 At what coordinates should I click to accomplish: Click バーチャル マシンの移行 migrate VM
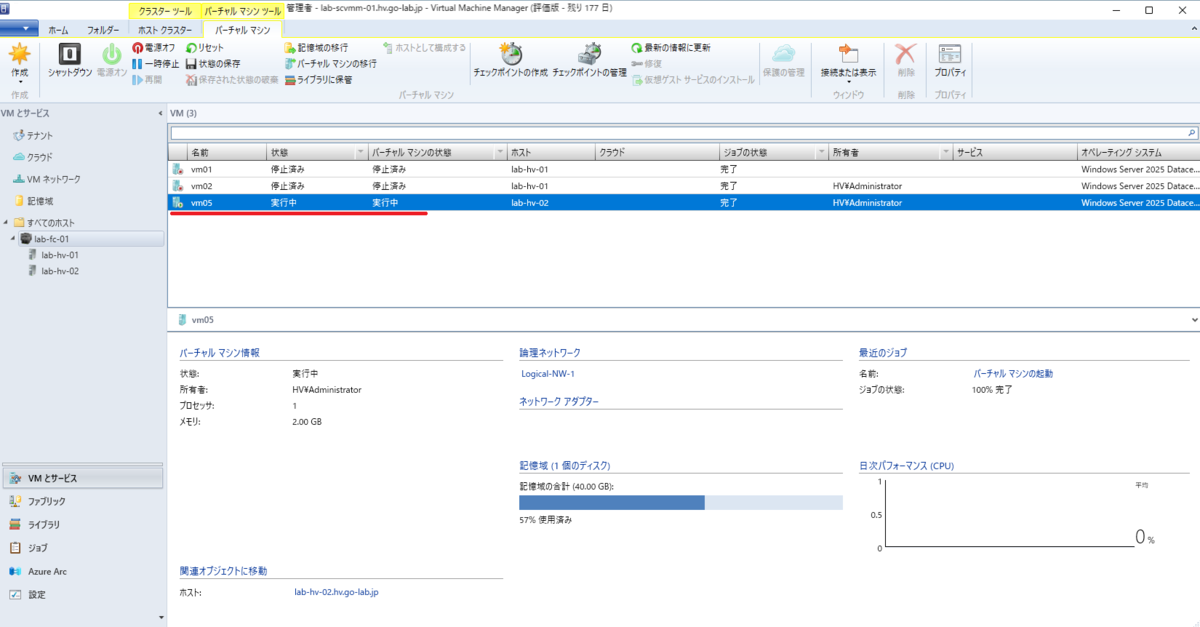pos(330,64)
